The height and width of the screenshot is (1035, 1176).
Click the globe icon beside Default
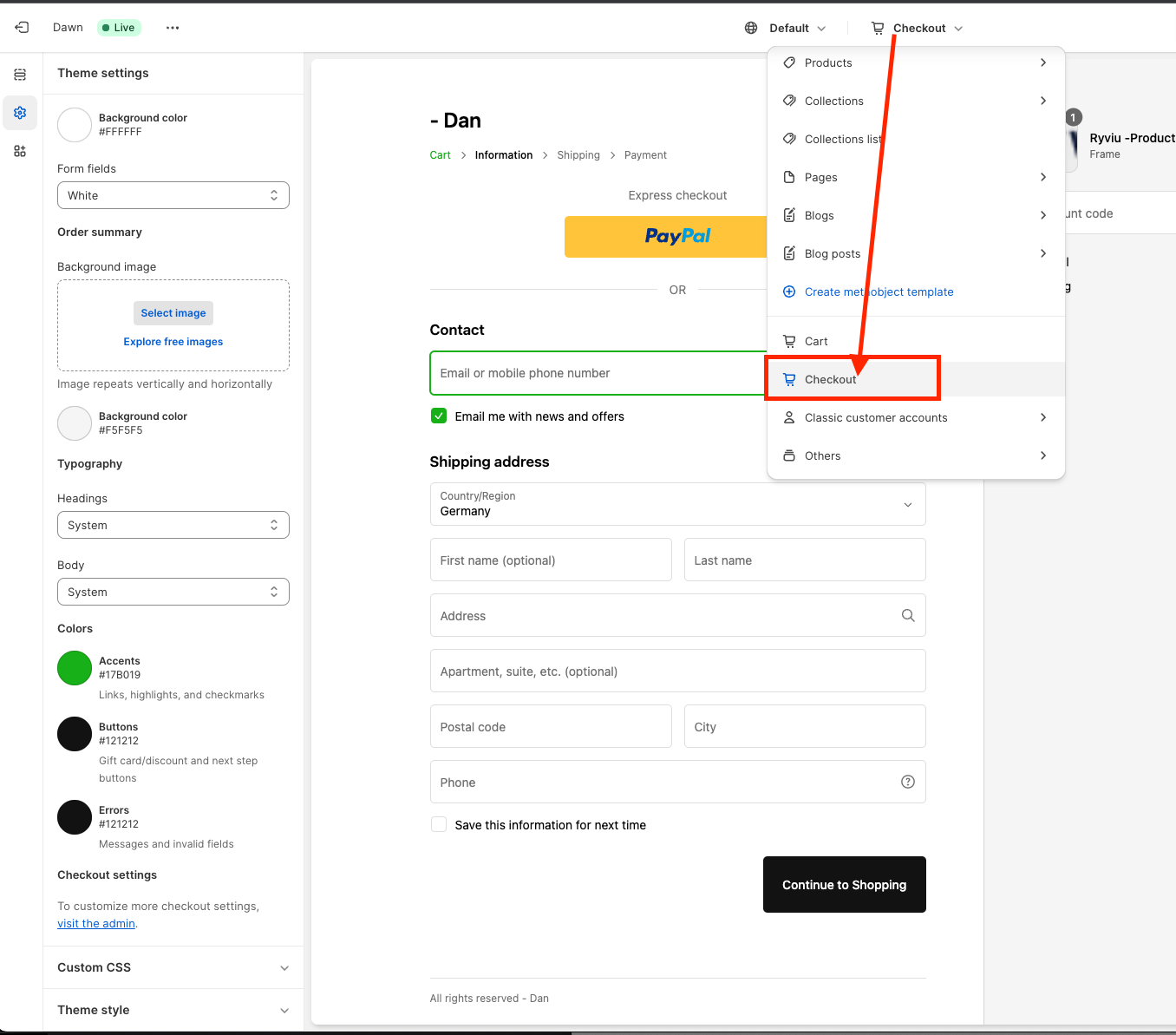point(751,28)
